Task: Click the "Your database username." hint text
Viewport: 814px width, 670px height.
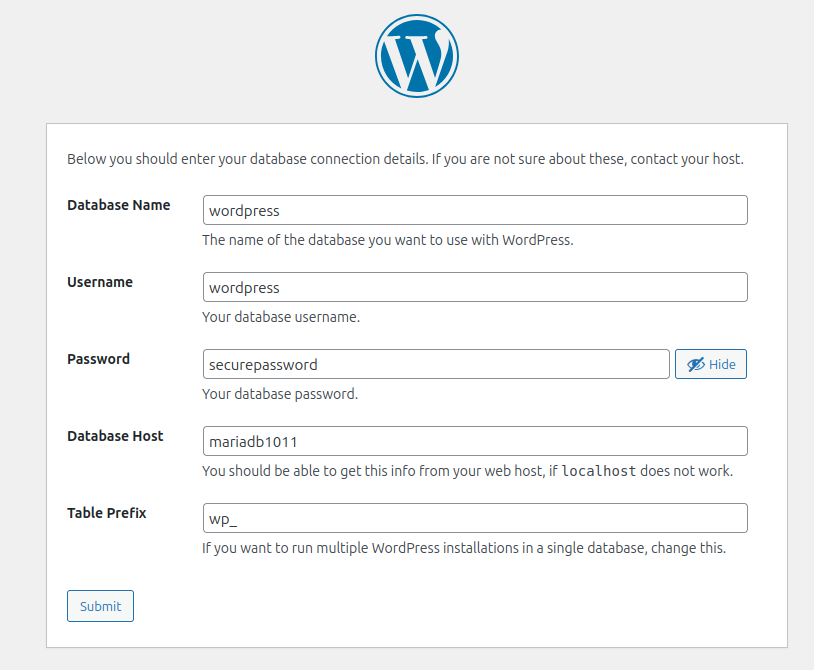Action: pos(281,317)
